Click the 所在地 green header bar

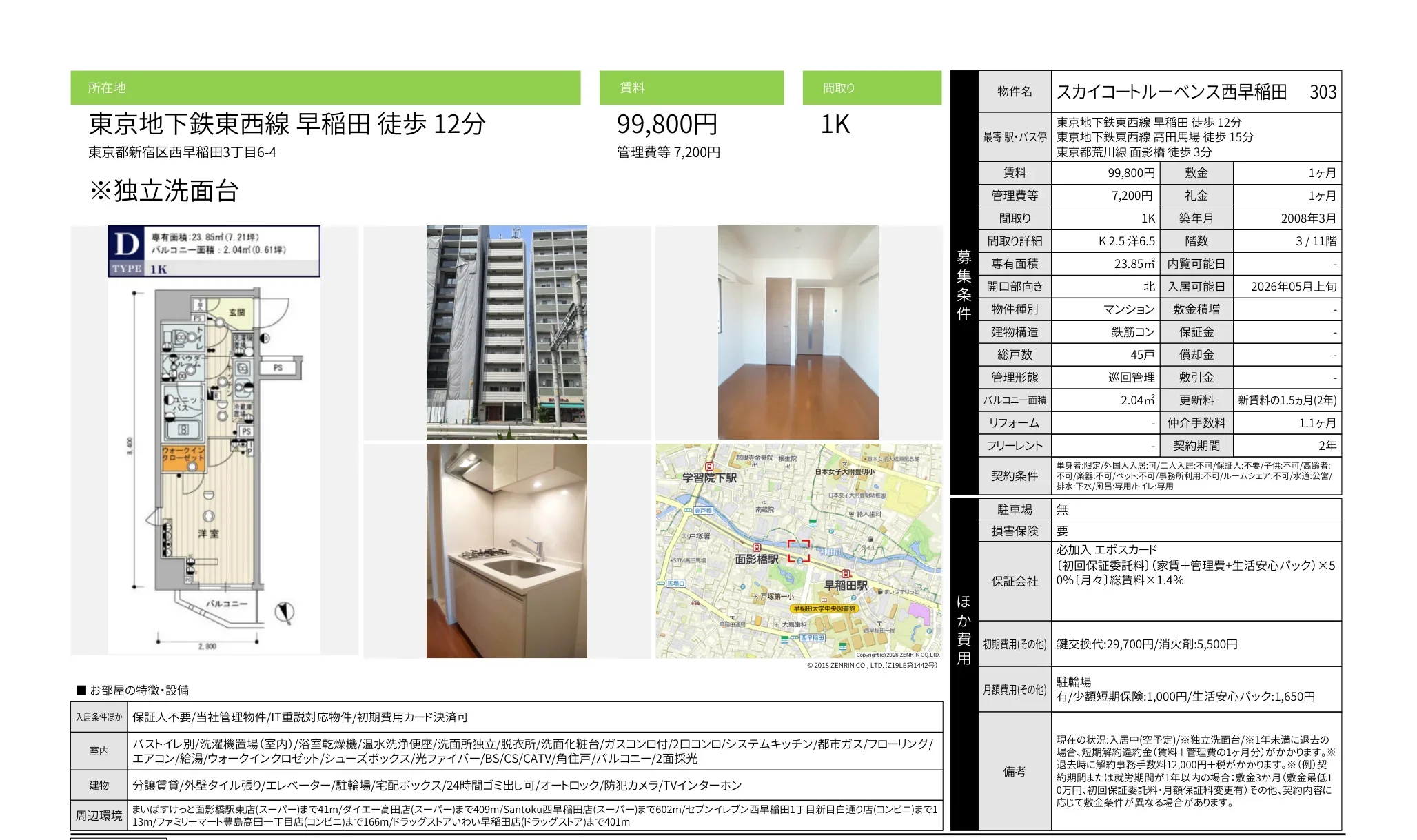tap(325, 88)
